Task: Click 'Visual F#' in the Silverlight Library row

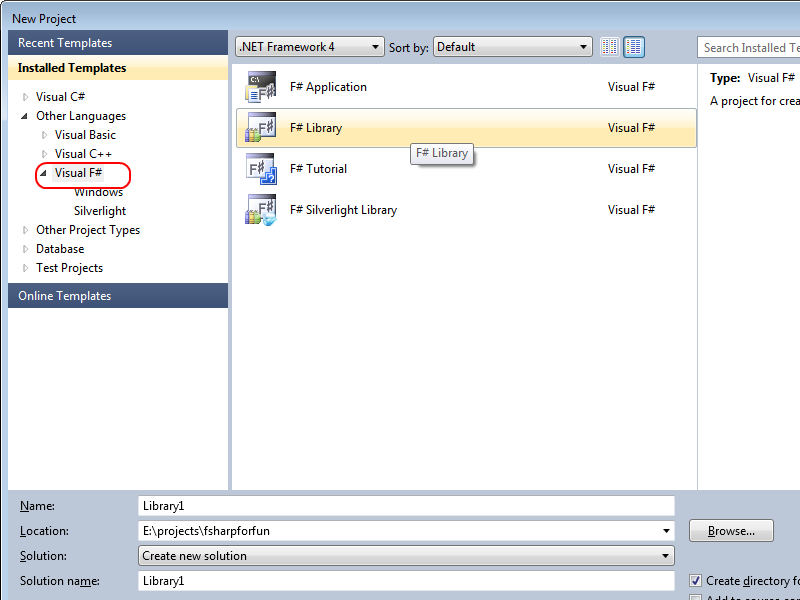Action: (x=631, y=210)
